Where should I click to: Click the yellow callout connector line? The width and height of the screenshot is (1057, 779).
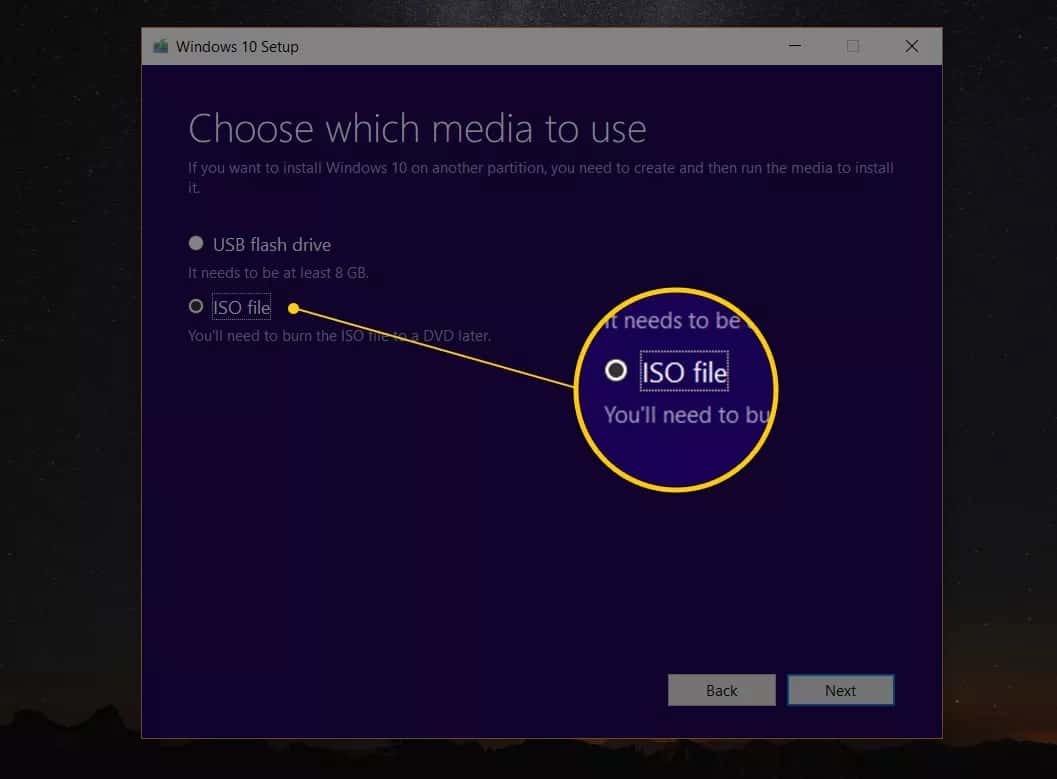pos(430,346)
